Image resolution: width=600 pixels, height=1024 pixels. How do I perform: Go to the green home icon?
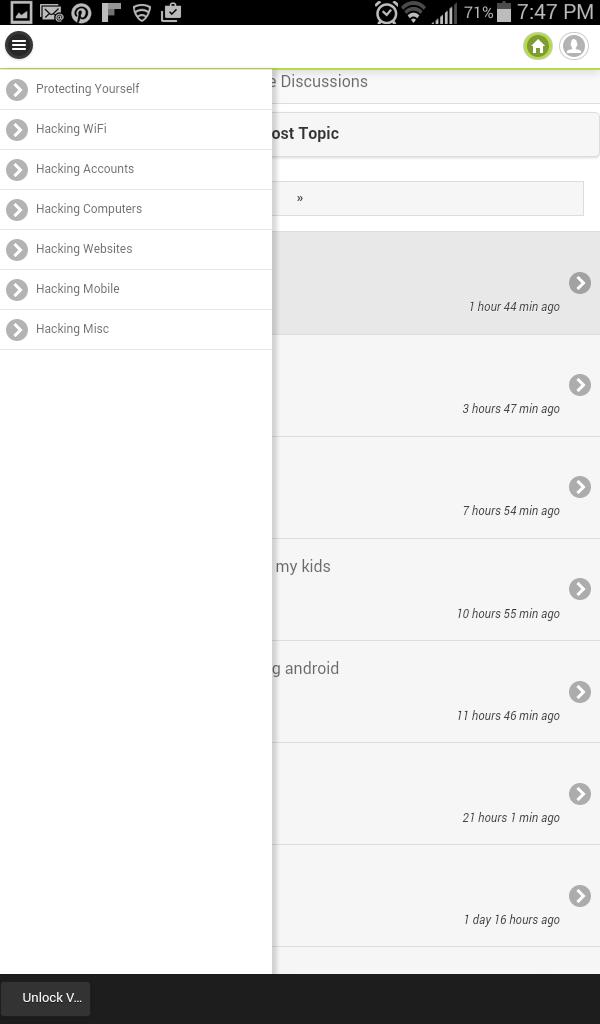[538, 46]
